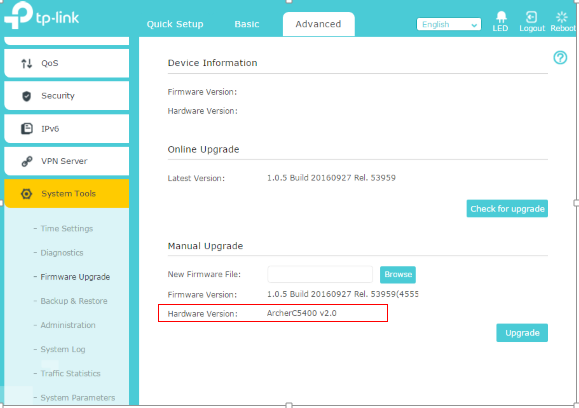Viewport: 579px width, 408px height.
Task: Select Time Settings in sidebar
Action: click(x=66, y=229)
